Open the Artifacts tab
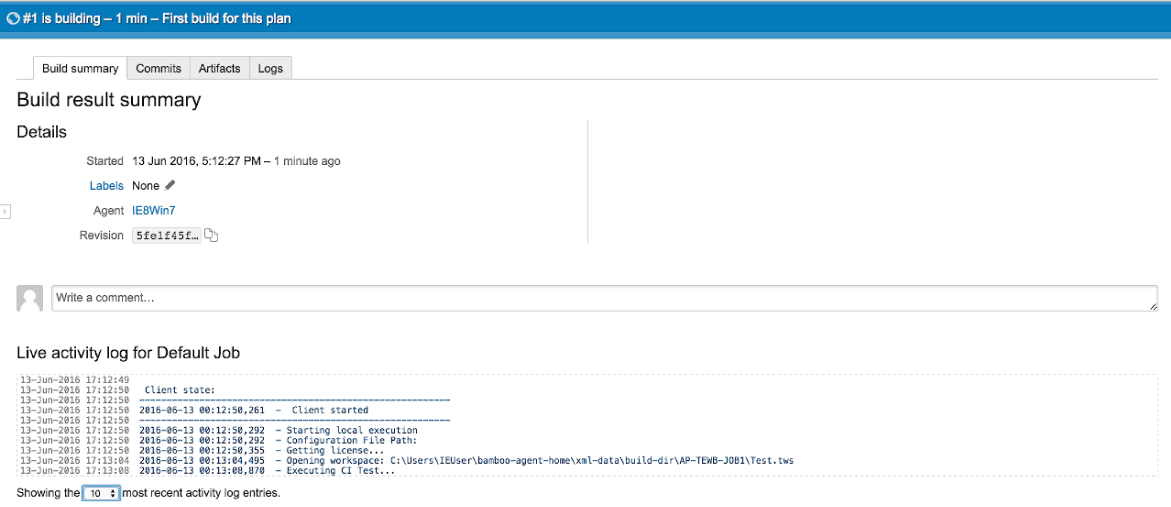Screen dimensions: 1171x507 click(x=220, y=68)
